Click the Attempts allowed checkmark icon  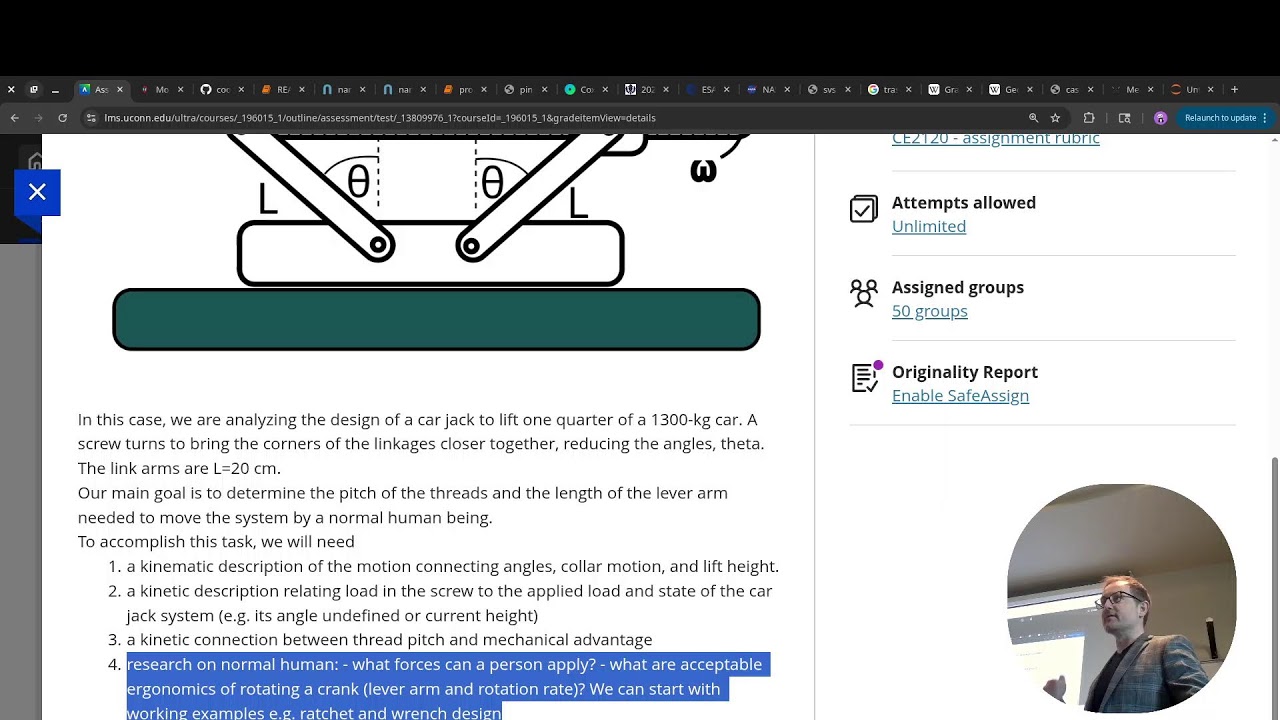(864, 208)
